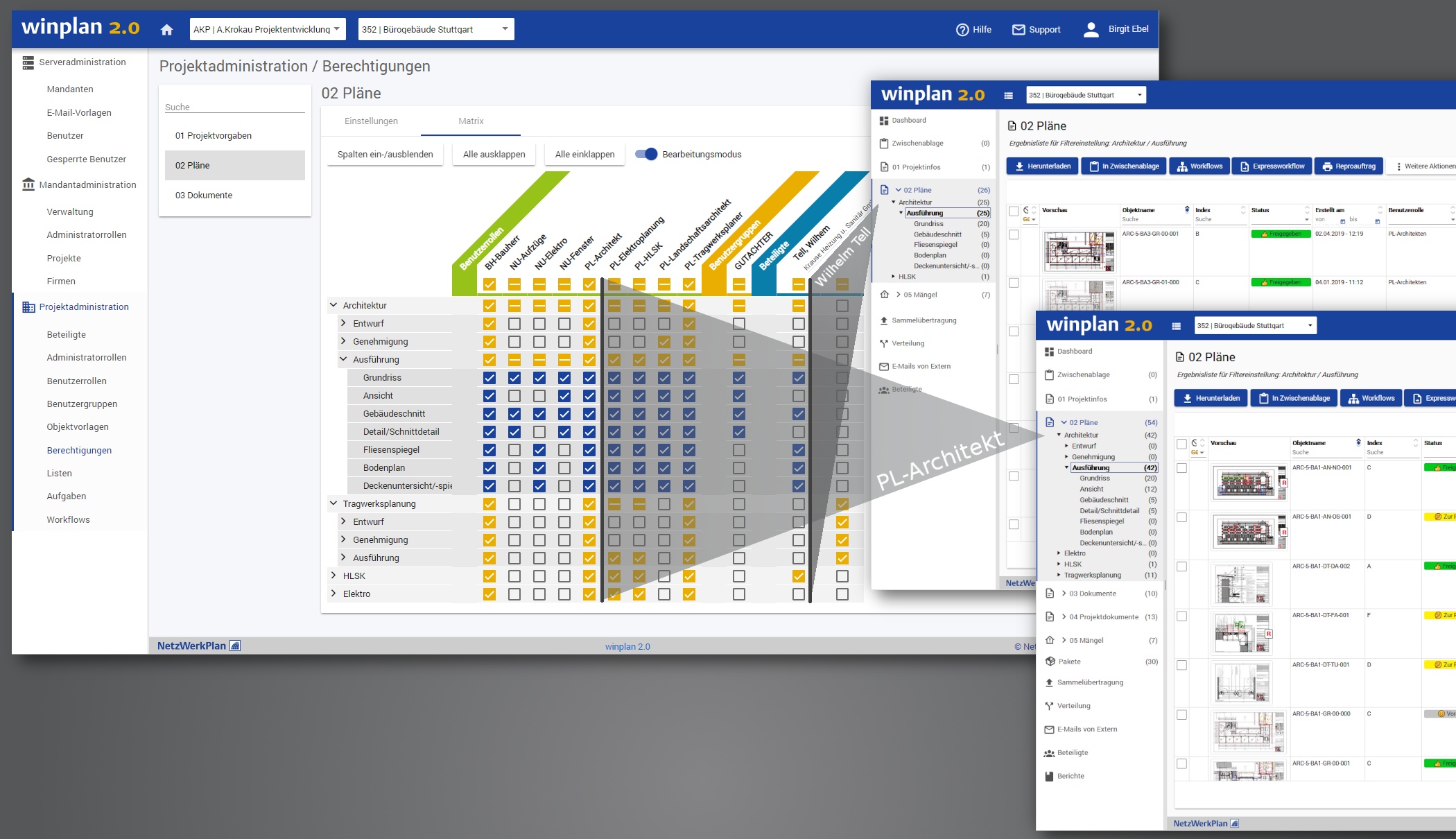Open AKP A.Krokau Projektentwicklung dropdown
Viewport: 1456px width, 839px height.
[x=268, y=29]
